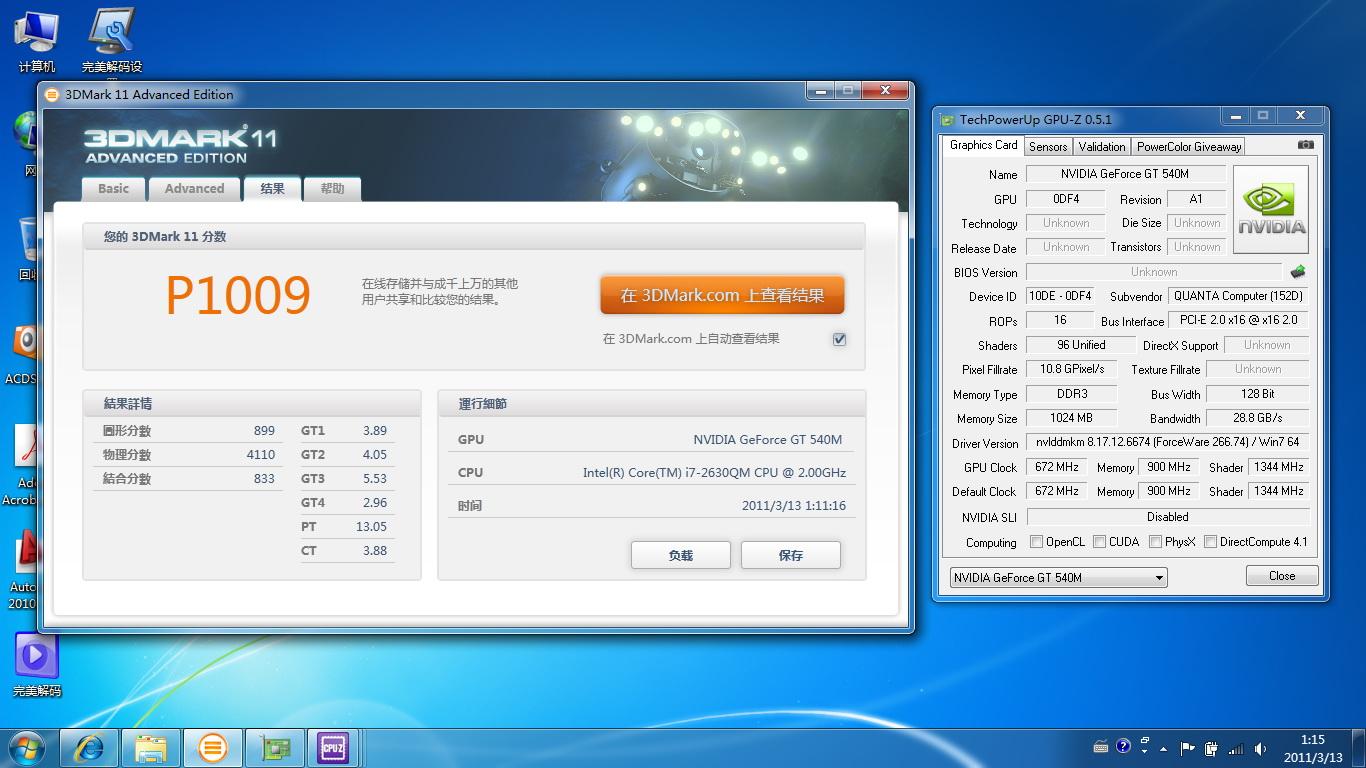This screenshot has width=1366, height=768.
Task: Click the volume speaker tray icon
Action: coord(1260,748)
